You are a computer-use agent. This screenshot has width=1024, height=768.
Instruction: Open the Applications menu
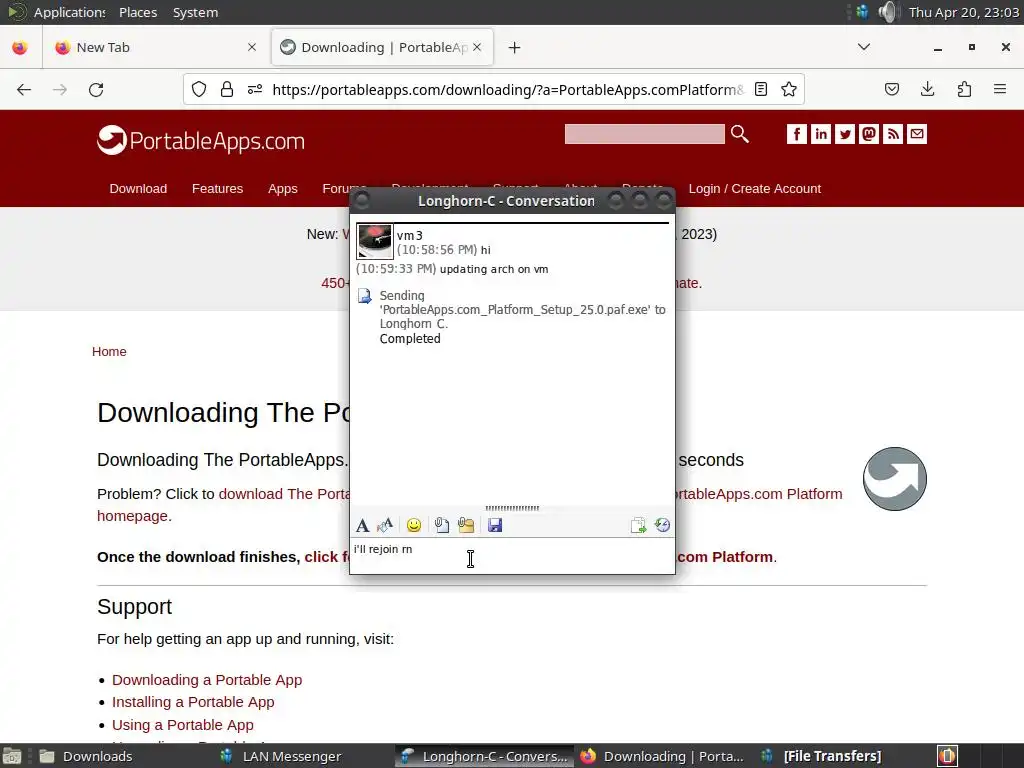point(69,12)
